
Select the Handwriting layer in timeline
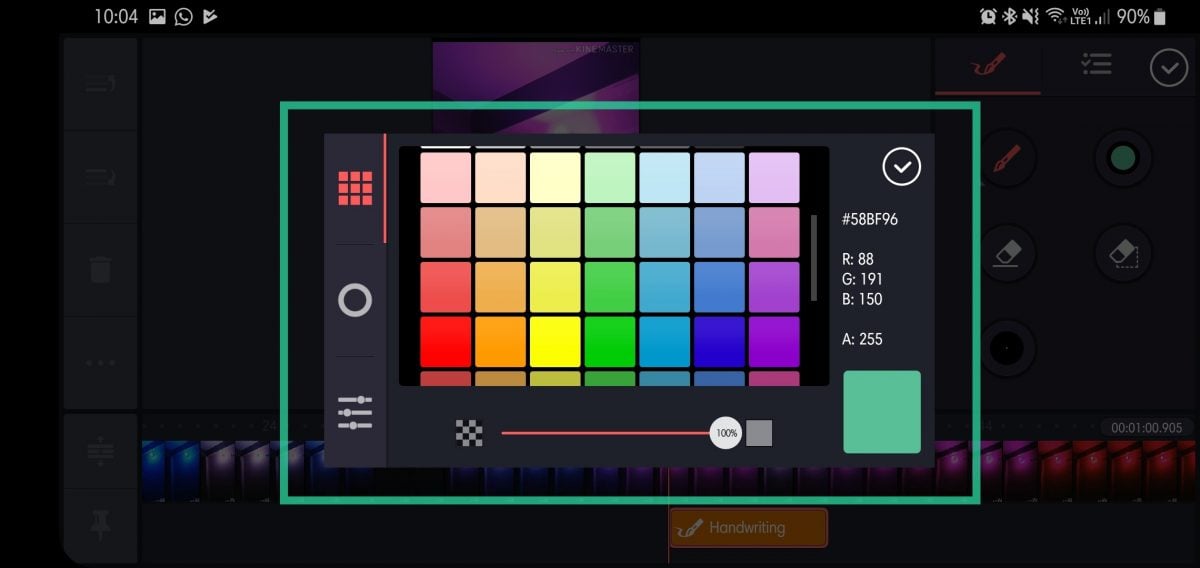pyautogui.click(x=748, y=528)
